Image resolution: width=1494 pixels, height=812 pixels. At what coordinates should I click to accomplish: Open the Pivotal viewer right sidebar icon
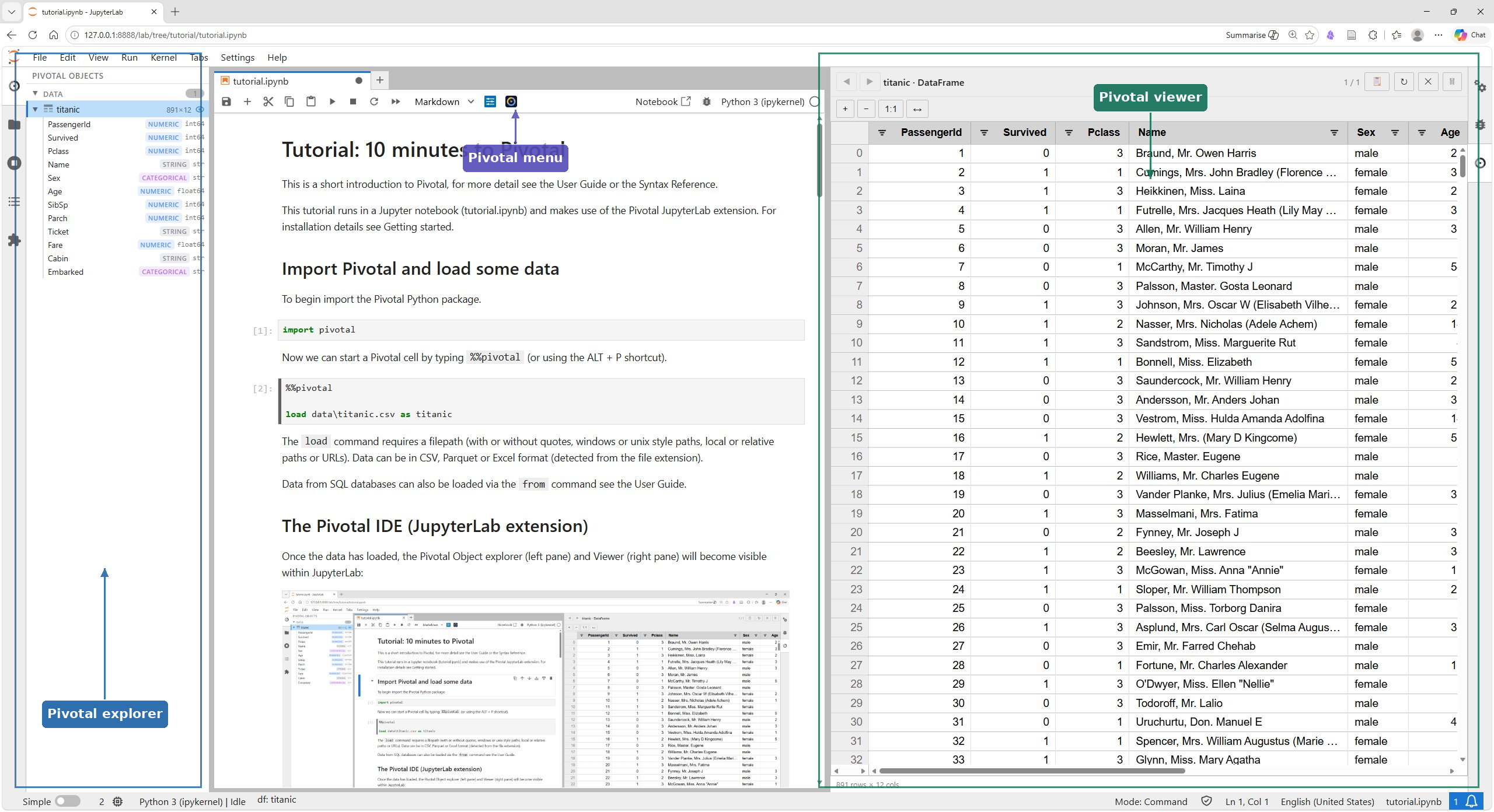(x=1481, y=163)
